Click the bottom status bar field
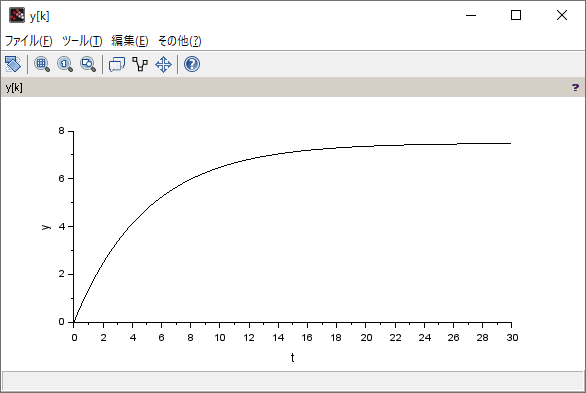586x393 pixels. (293, 381)
